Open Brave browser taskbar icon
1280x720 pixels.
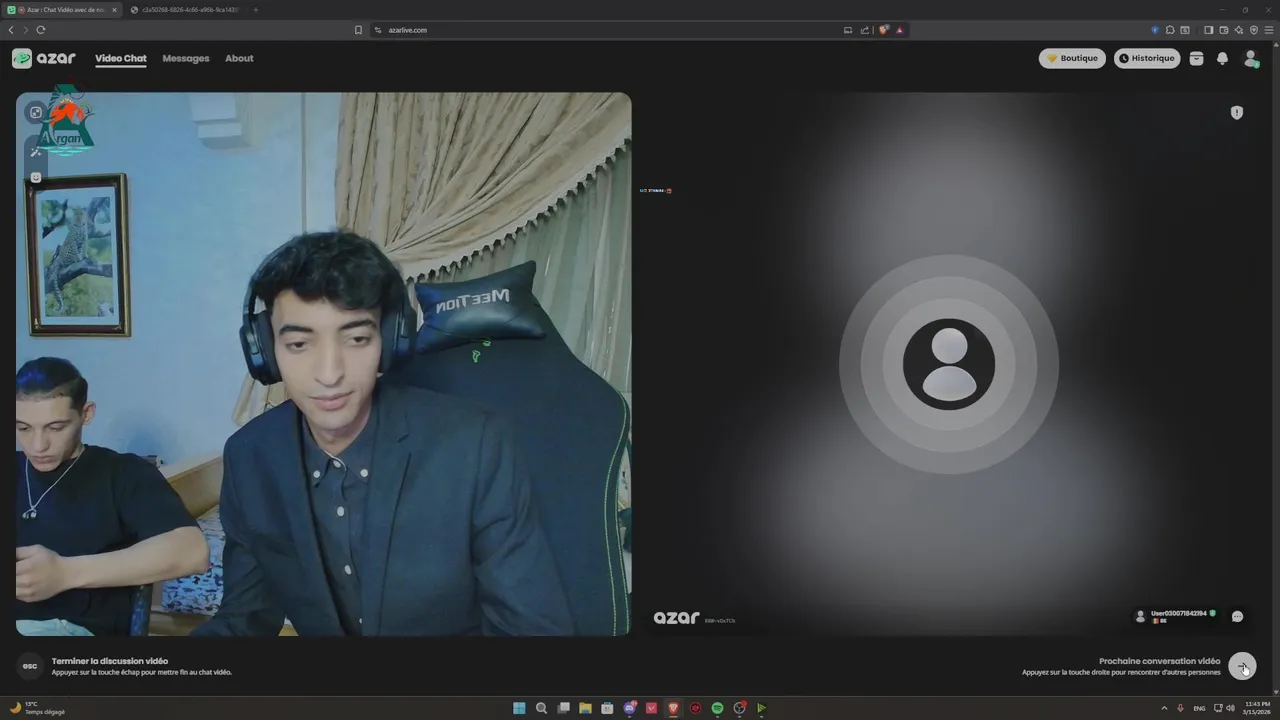tap(673, 708)
